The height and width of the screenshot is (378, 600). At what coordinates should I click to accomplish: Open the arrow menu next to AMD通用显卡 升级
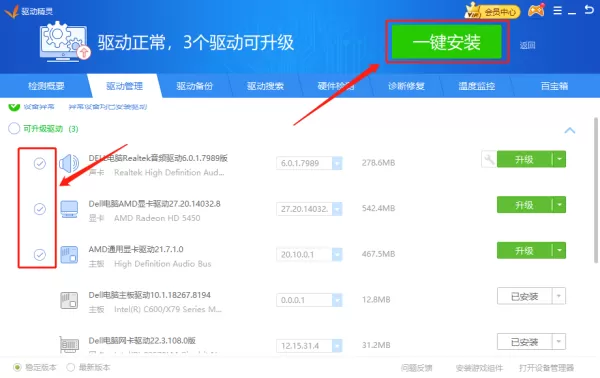559,250
